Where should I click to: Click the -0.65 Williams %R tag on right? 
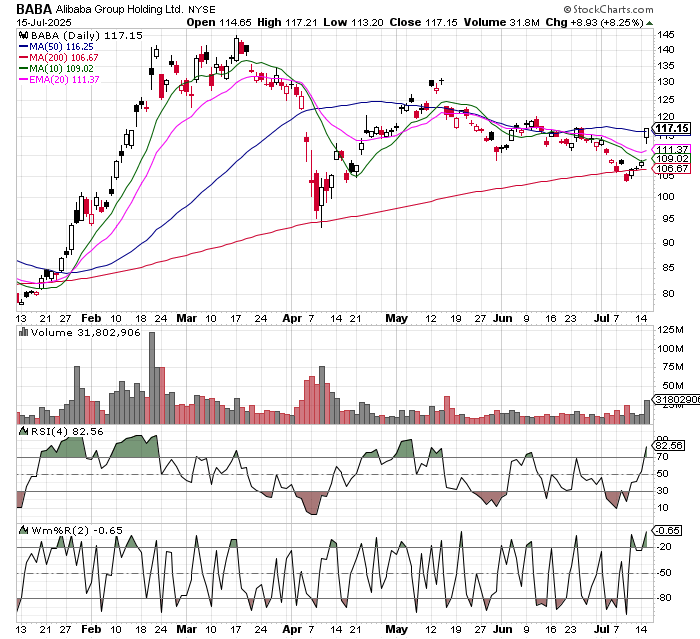(x=667, y=530)
